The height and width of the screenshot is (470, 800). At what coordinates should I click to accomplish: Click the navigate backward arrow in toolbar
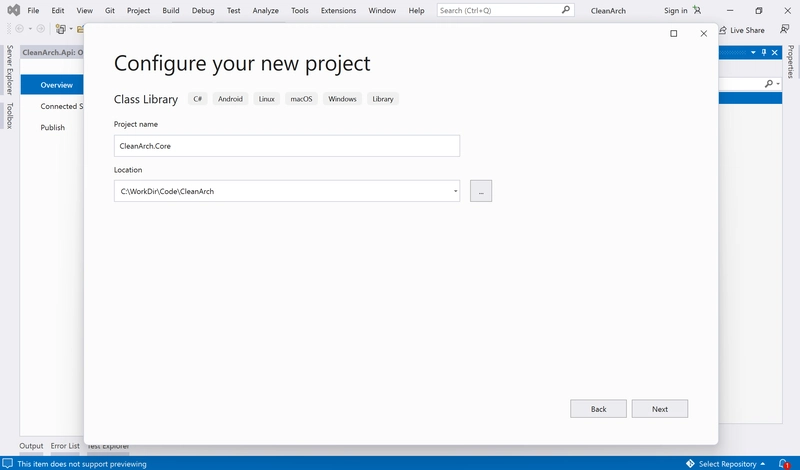[x=20, y=29]
